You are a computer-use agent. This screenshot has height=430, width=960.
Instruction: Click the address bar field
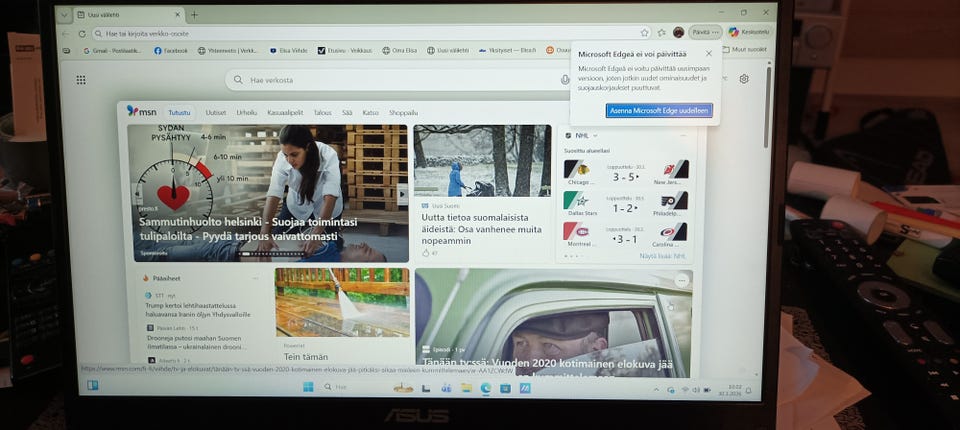[x=370, y=33]
